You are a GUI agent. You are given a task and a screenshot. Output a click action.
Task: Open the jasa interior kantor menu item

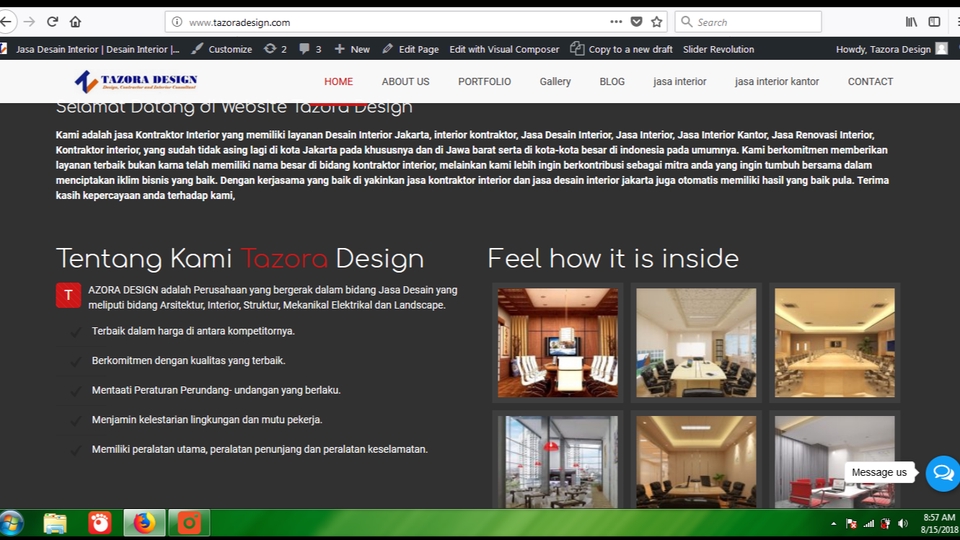pyautogui.click(x=776, y=81)
